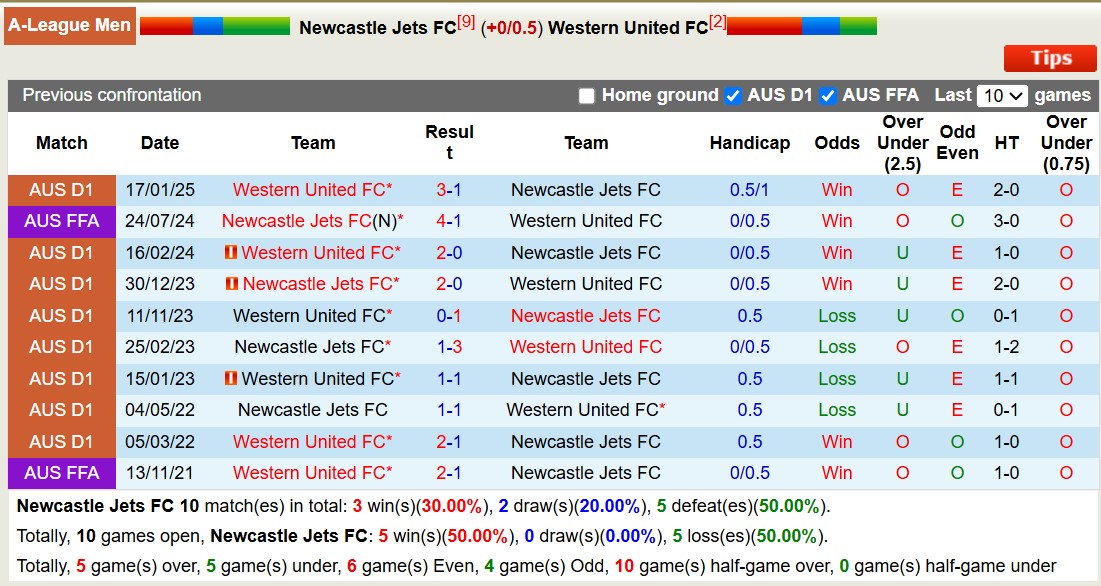The image size is (1101, 586).
Task: Click the red Newcastle Jets FC link on 11/11/23
Action: (x=586, y=316)
